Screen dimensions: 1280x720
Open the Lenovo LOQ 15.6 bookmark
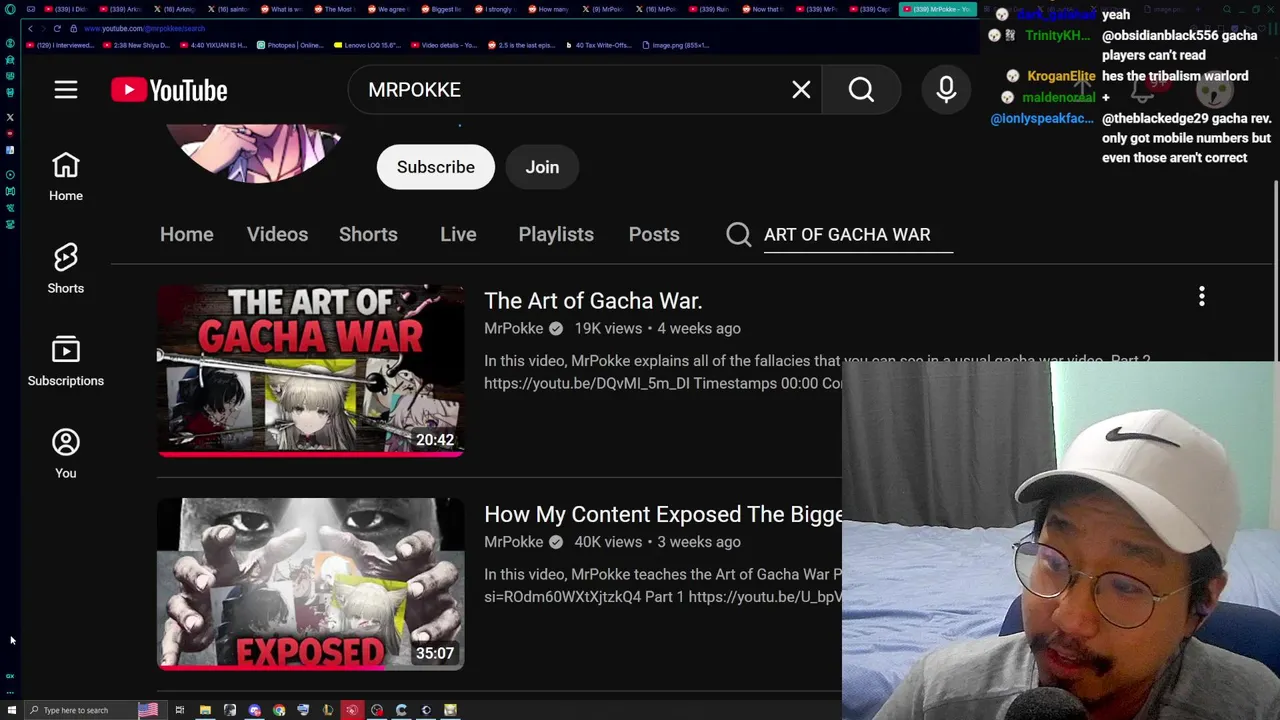(368, 45)
